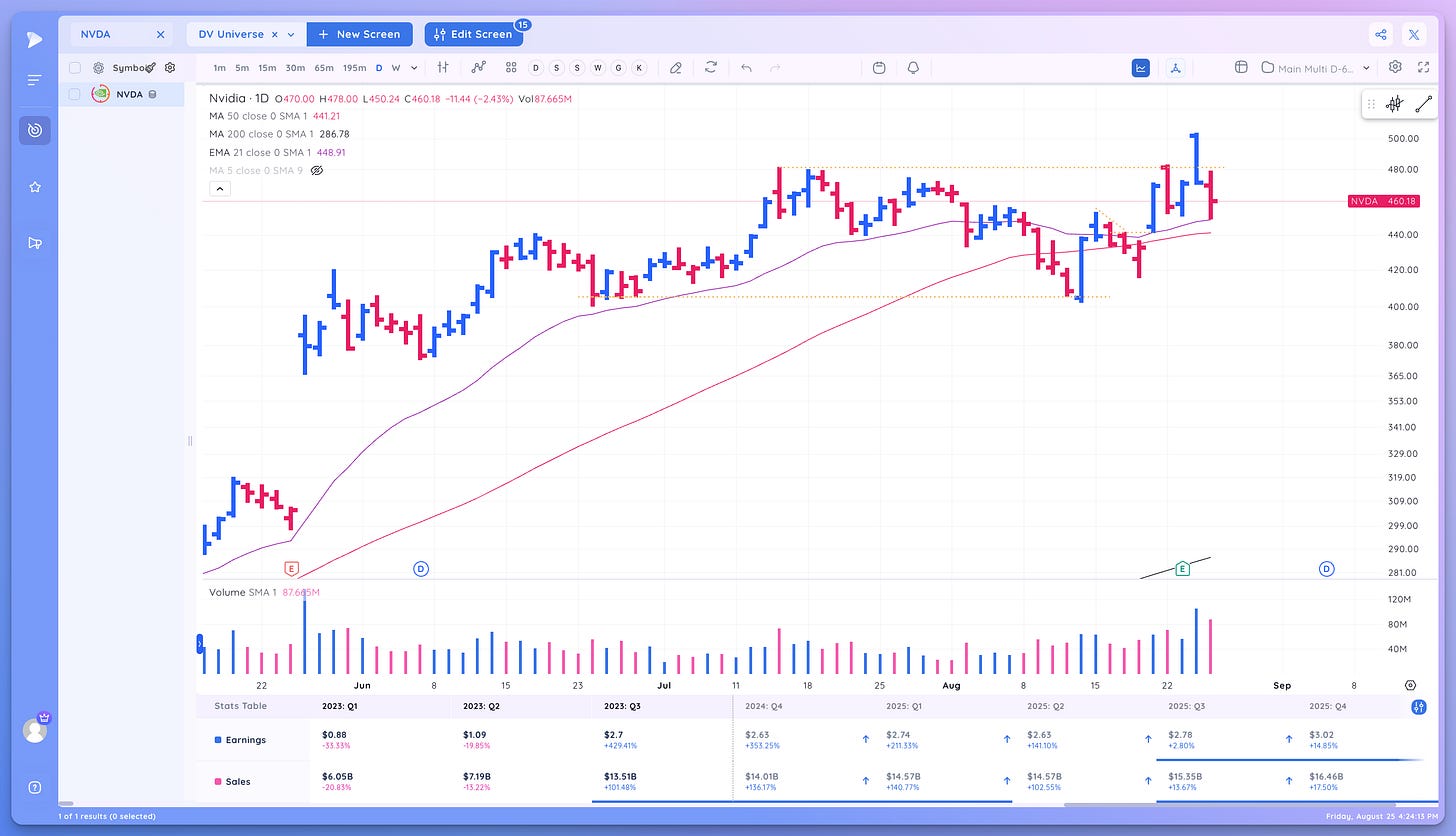Select the radar scanner sidebar icon

tap(35, 130)
